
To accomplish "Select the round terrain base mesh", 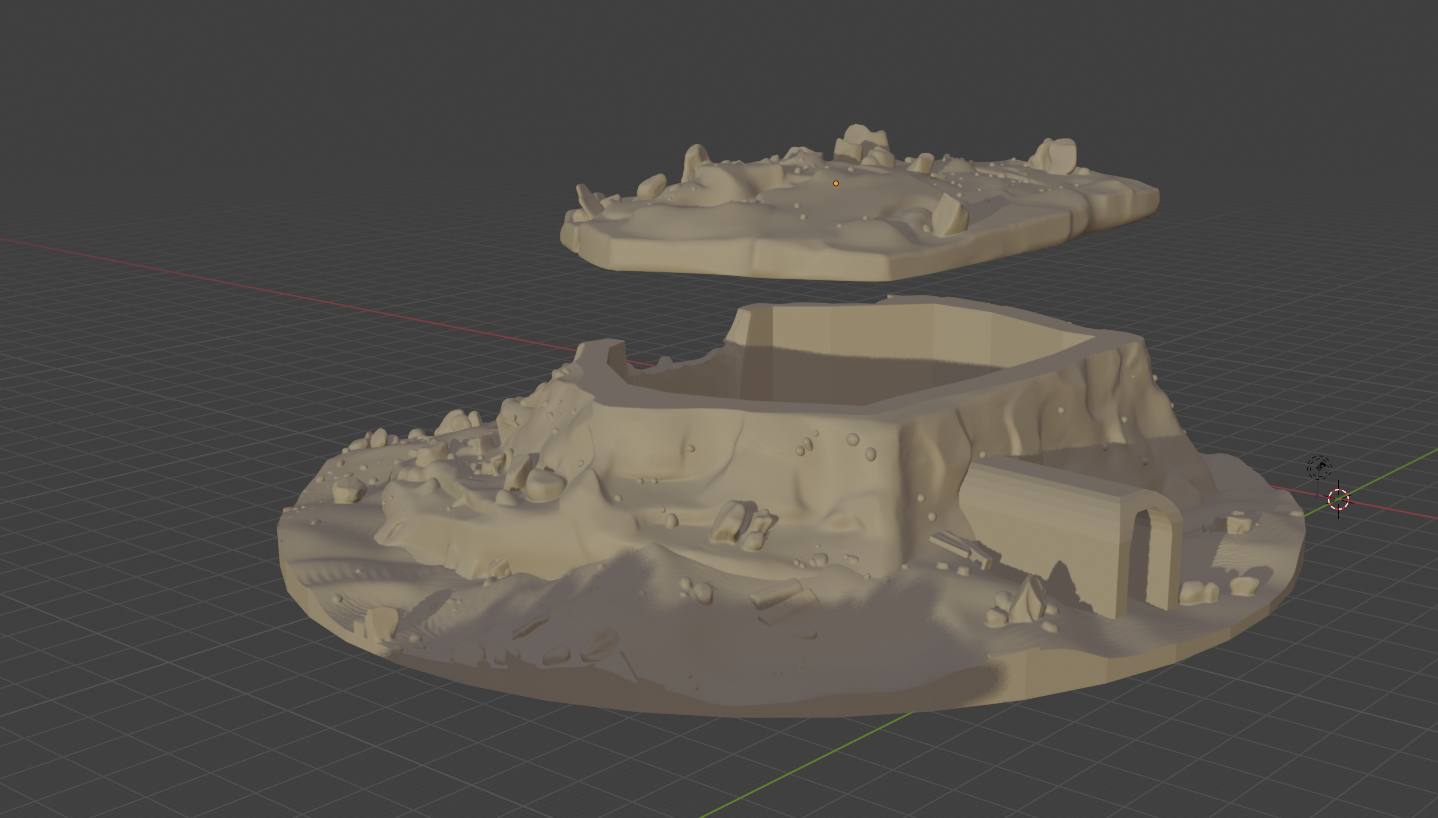I will (x=790, y=507).
